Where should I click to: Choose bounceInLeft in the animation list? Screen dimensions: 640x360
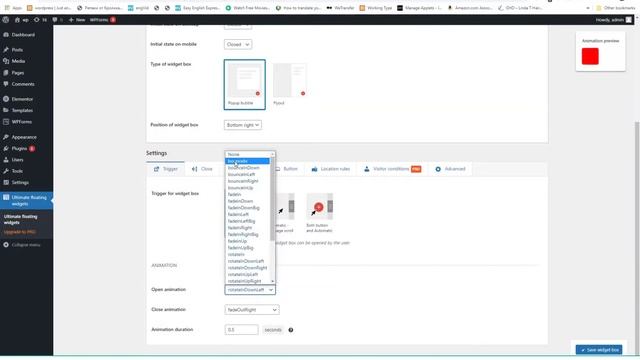point(247,174)
